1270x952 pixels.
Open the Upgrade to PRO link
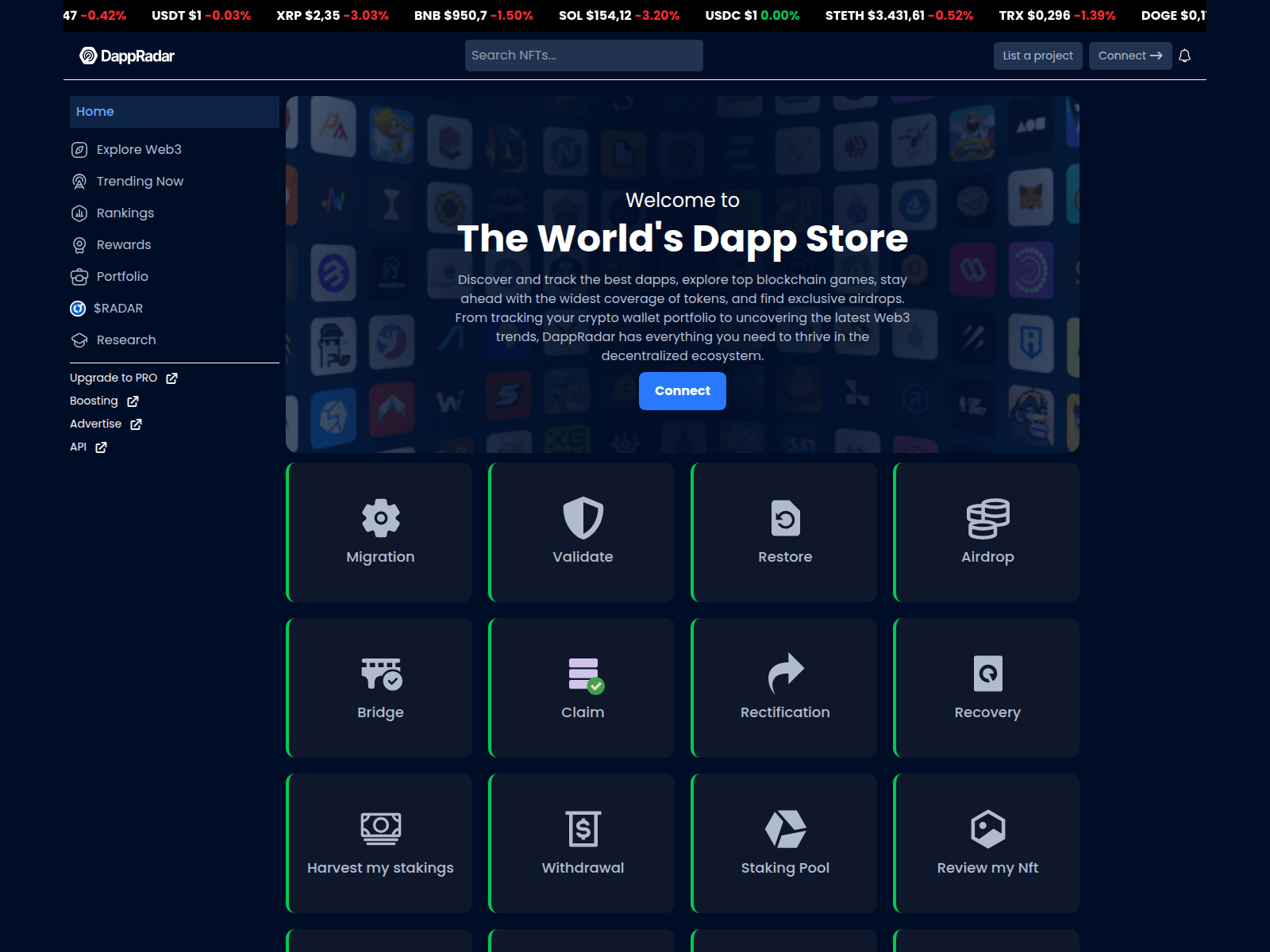click(x=114, y=378)
